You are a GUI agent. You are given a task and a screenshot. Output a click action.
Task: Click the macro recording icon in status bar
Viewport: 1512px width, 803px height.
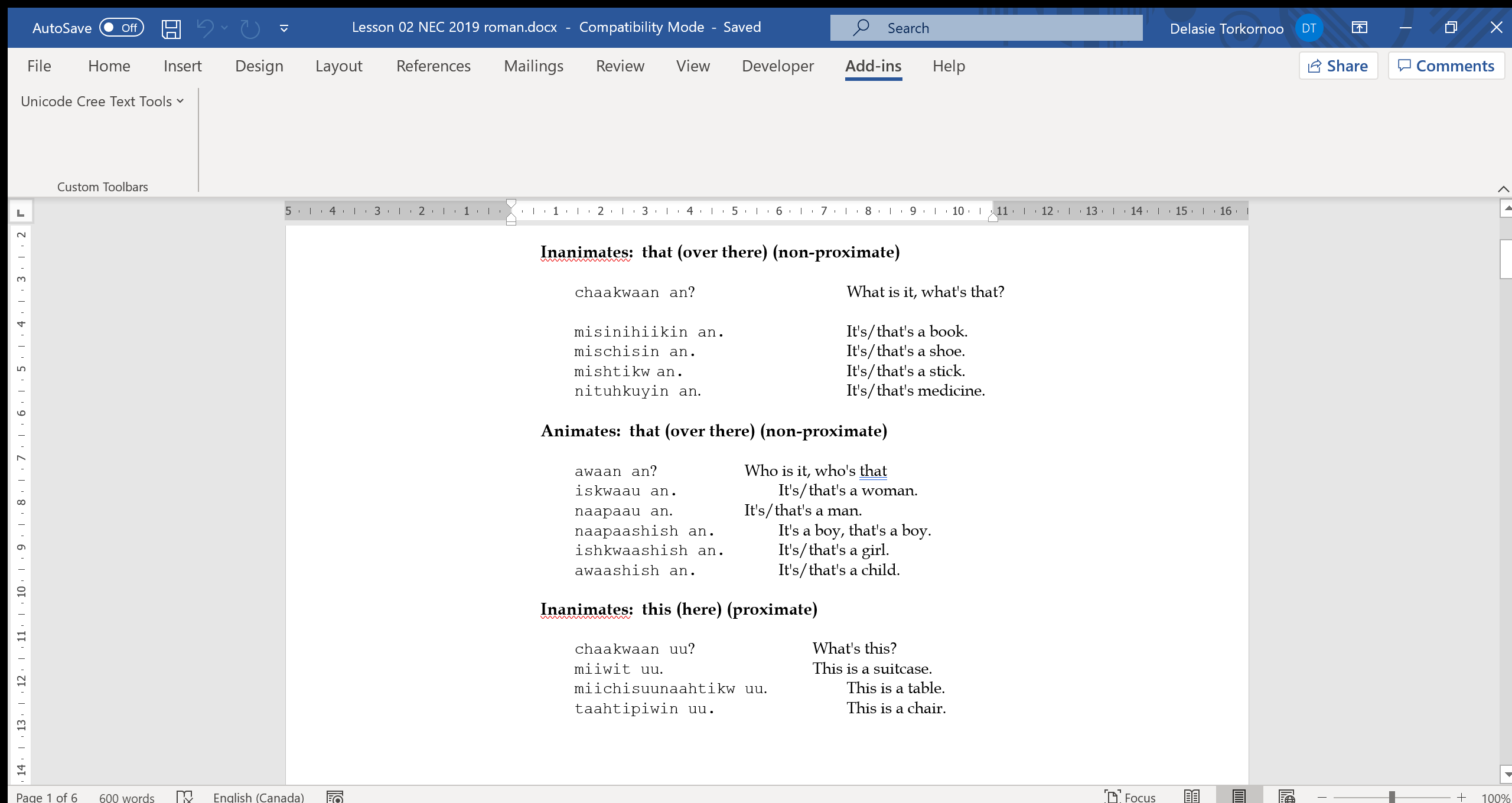tap(335, 797)
